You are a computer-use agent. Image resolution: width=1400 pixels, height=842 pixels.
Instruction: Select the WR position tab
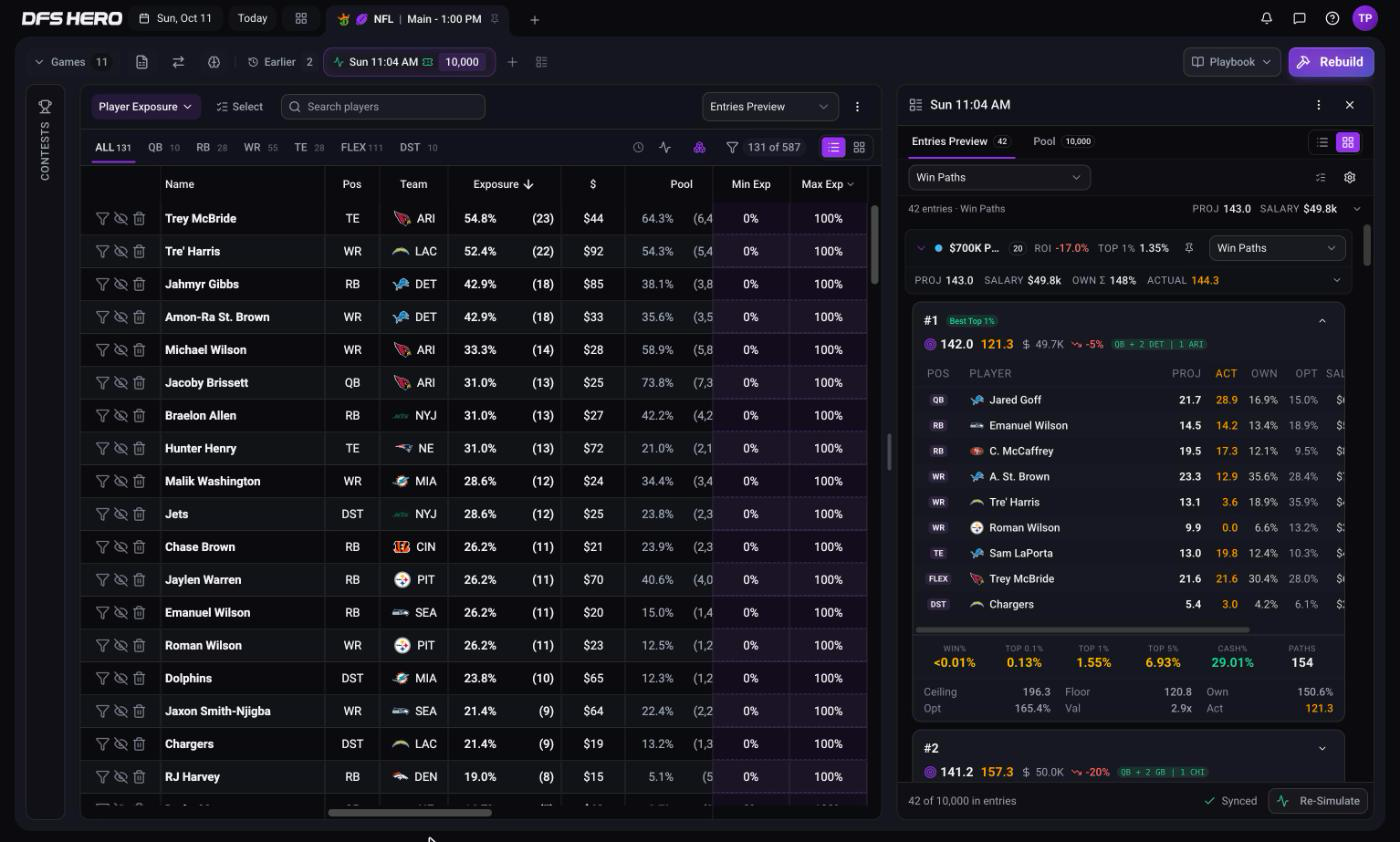tap(260, 147)
